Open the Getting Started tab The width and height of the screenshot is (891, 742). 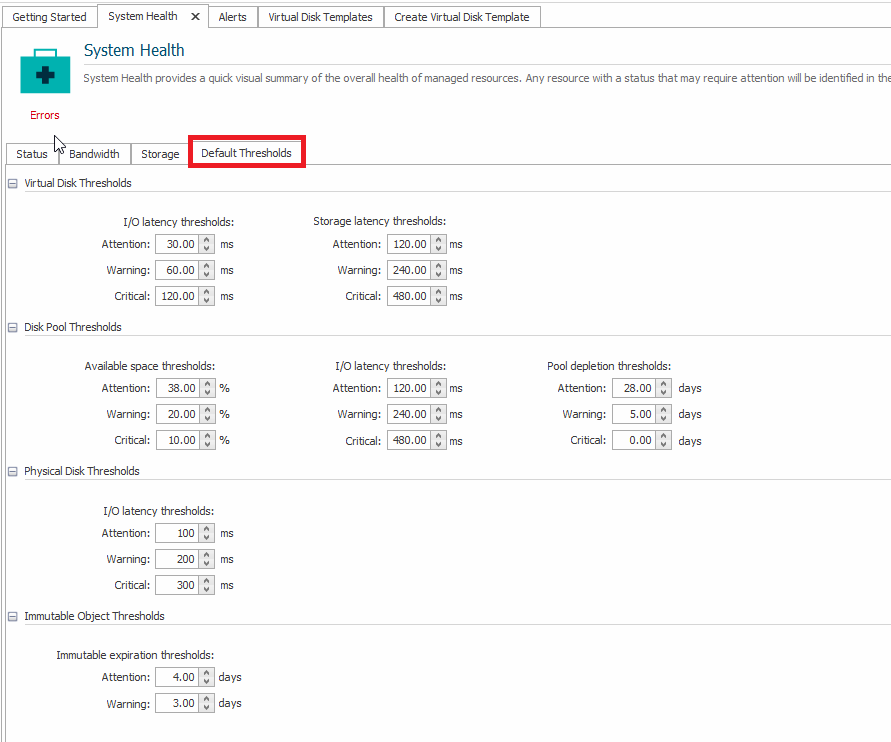(x=49, y=17)
